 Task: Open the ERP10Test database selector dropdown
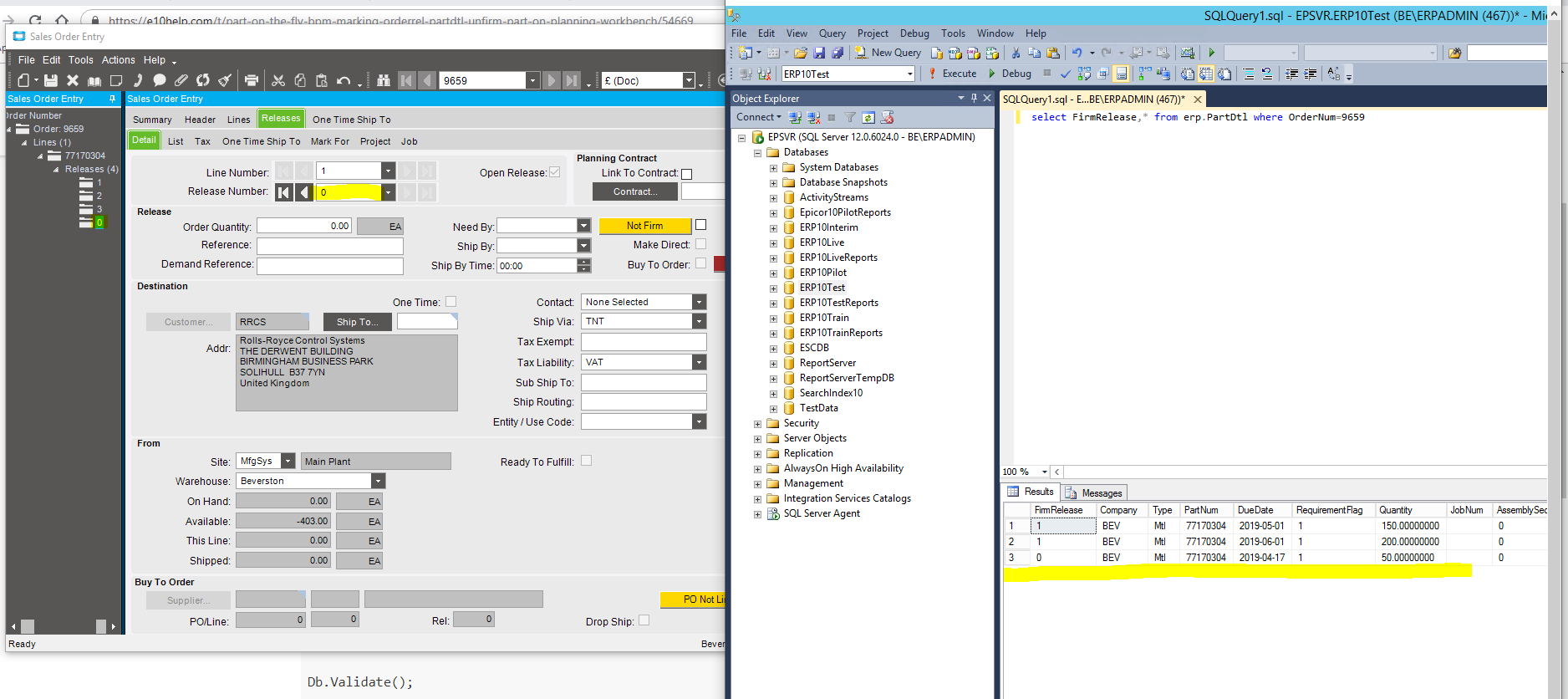point(909,74)
